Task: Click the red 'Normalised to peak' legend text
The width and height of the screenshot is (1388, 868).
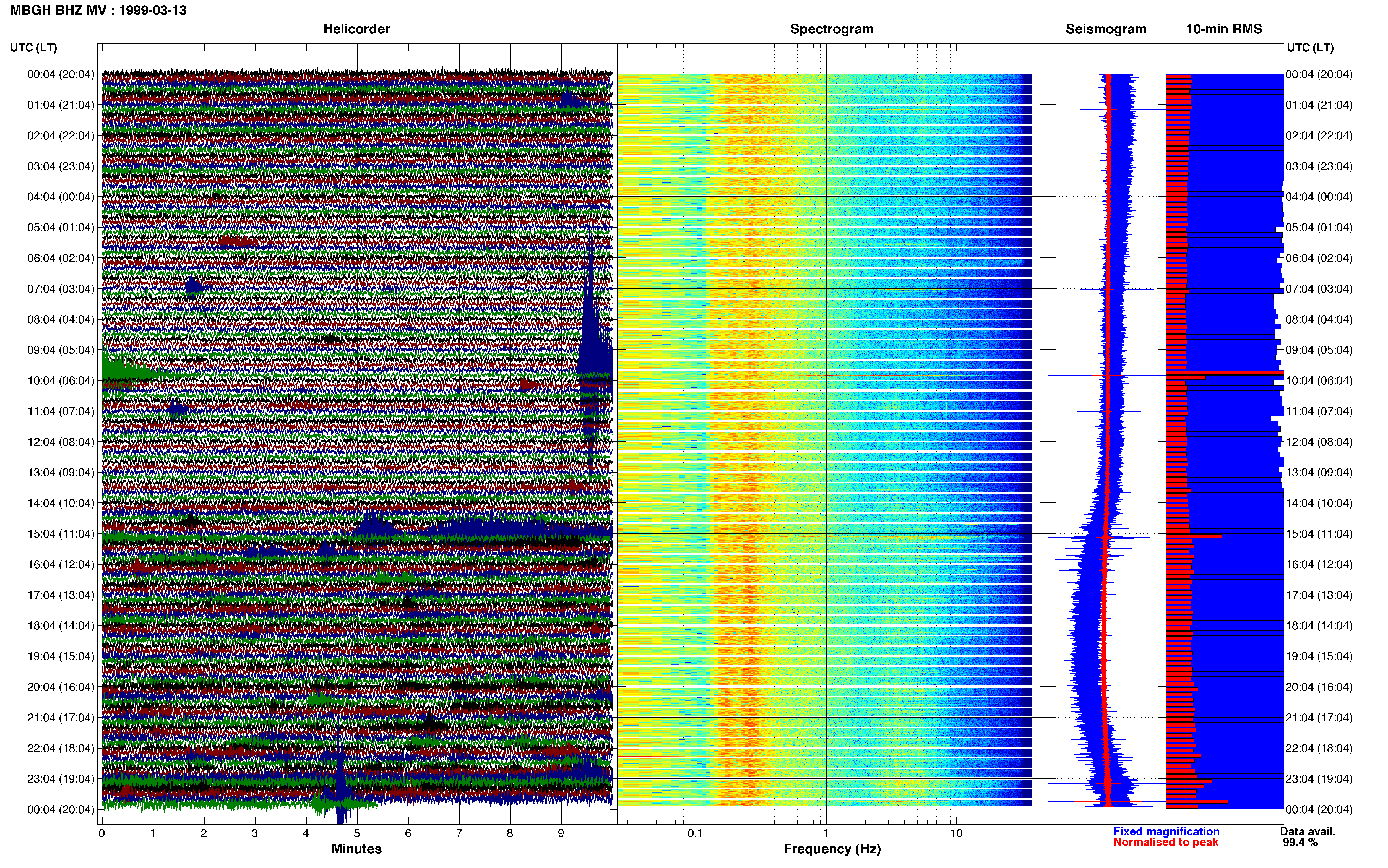Action: click(1165, 843)
